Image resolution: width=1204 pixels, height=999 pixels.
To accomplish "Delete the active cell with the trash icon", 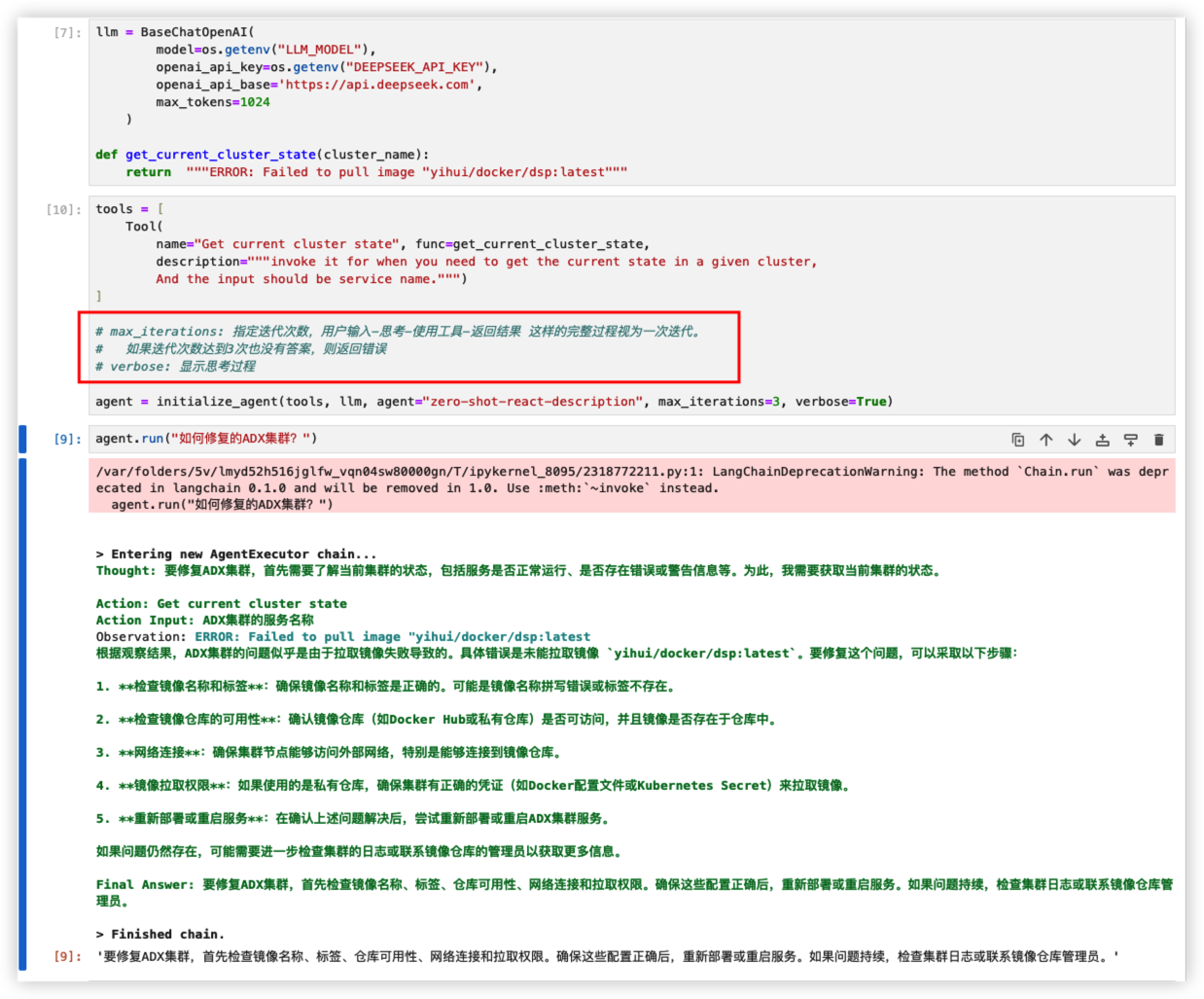I will click(x=1158, y=440).
